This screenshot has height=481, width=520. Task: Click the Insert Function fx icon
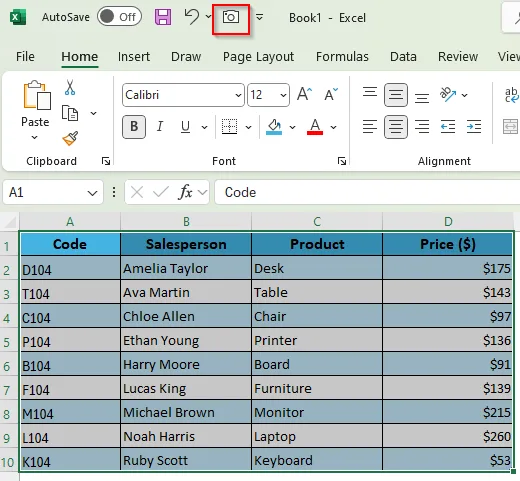186,192
